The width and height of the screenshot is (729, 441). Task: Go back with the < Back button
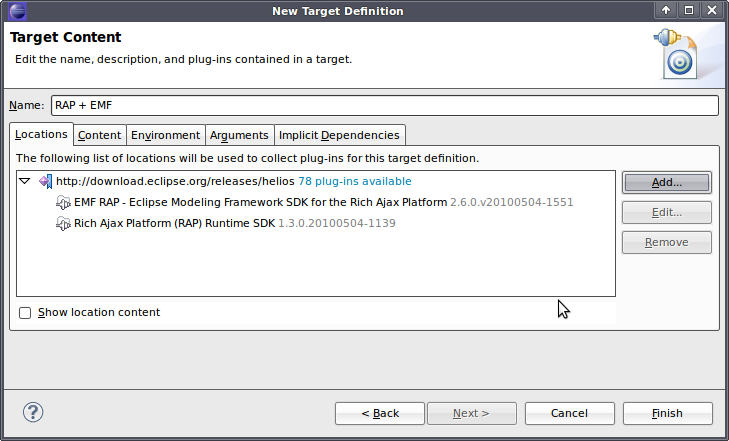pyautogui.click(x=380, y=413)
